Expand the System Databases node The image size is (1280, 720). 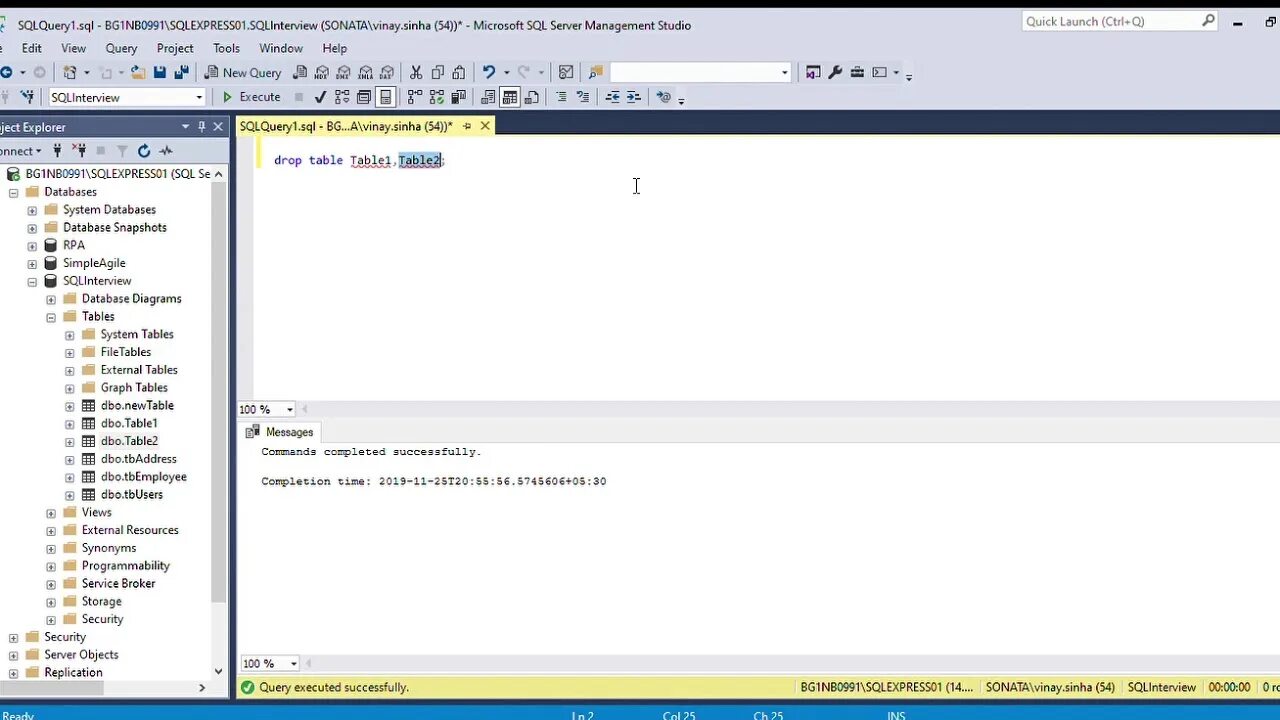(32, 210)
